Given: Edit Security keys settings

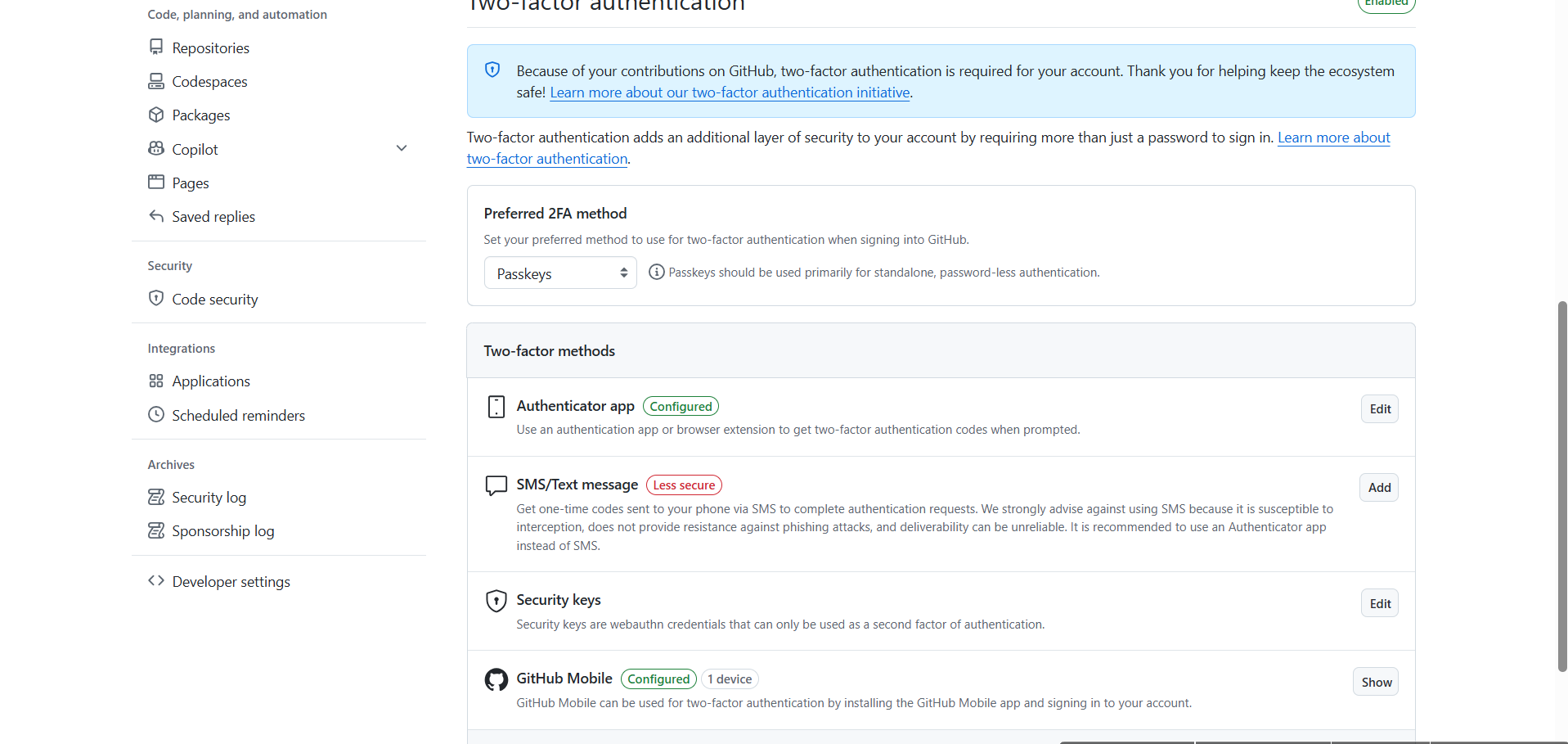Looking at the screenshot, I should pyautogui.click(x=1380, y=604).
